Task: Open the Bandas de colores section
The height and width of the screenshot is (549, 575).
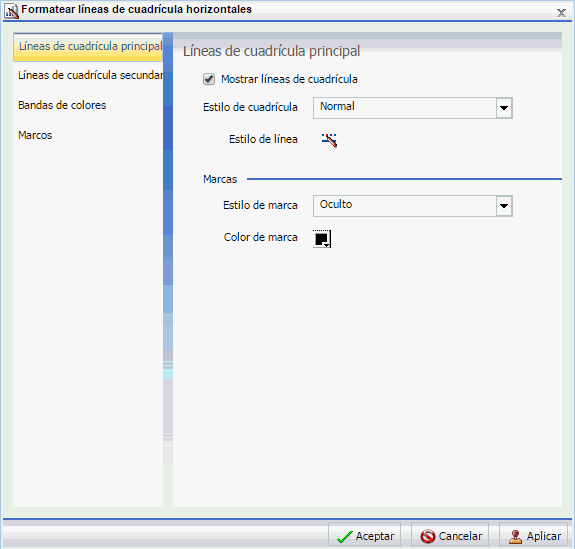Action: (62, 105)
